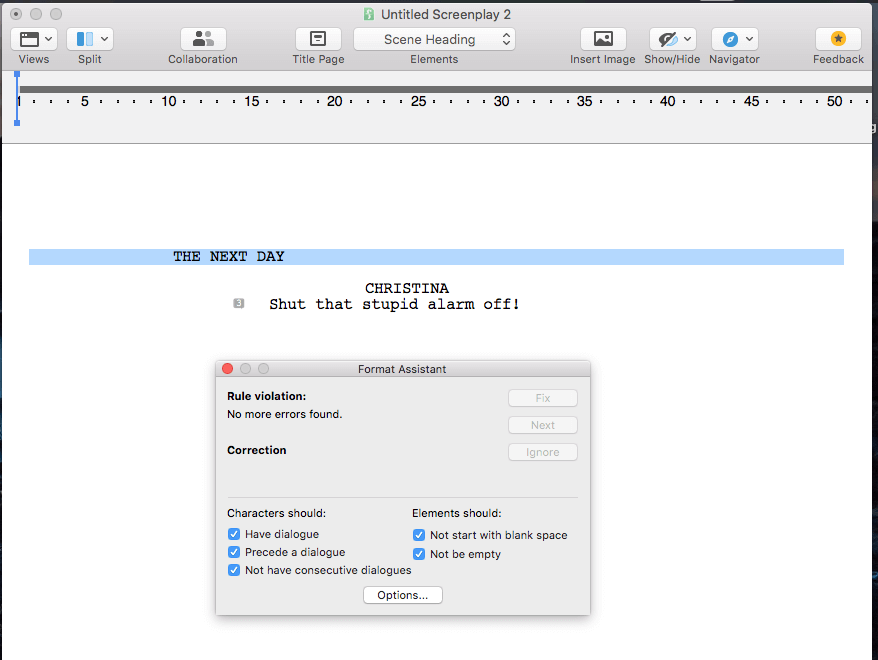878x660 pixels.
Task: Uncheck Not have consecutive dialogues
Action: click(x=234, y=570)
